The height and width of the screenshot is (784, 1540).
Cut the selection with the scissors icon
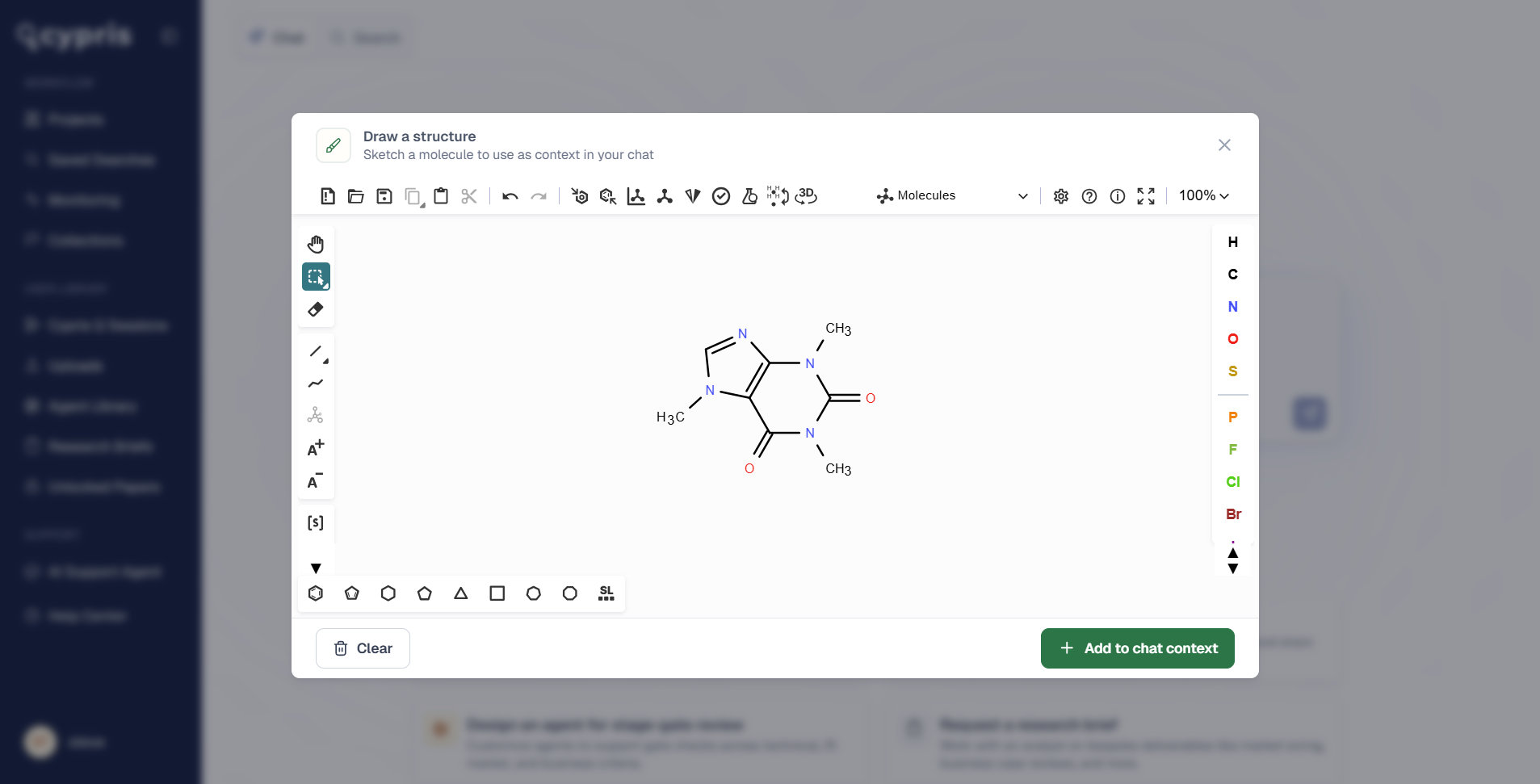click(469, 196)
